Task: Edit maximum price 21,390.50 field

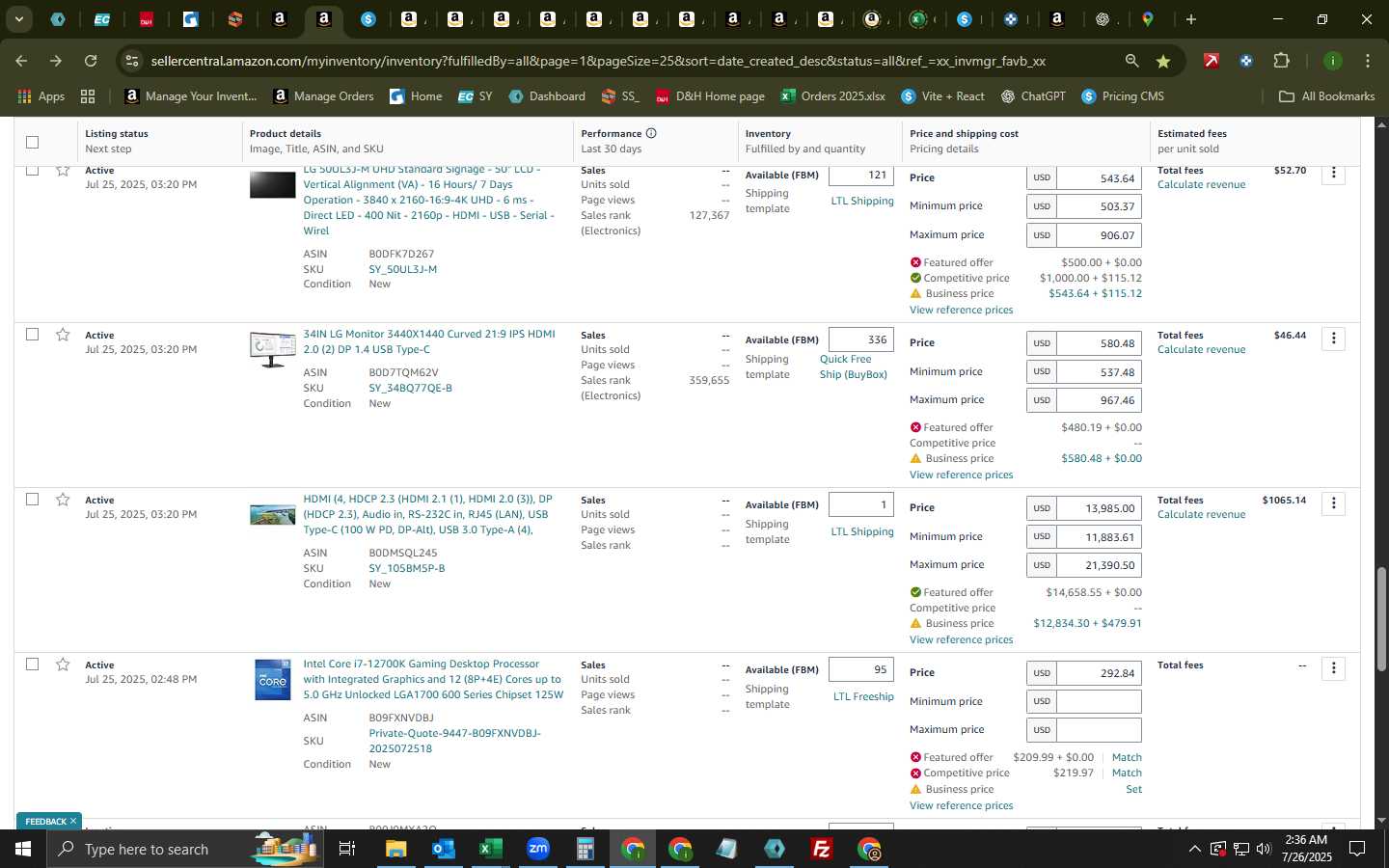Action: pyautogui.click(x=1099, y=565)
